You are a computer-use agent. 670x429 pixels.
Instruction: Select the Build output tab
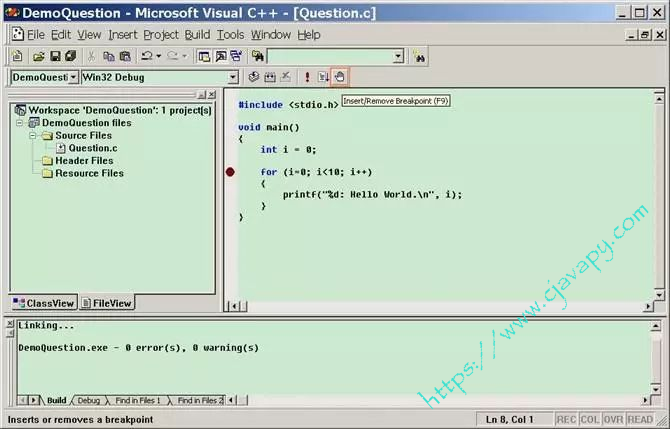coord(56,400)
